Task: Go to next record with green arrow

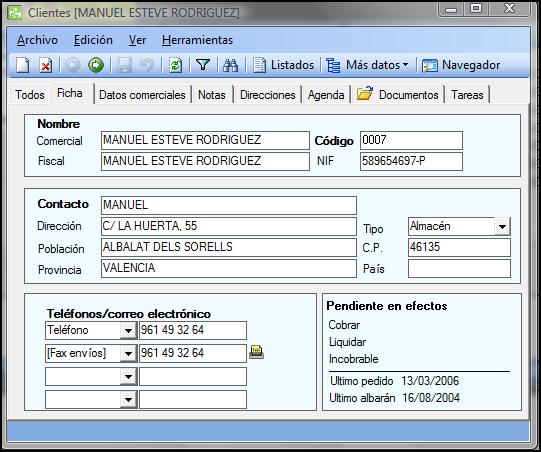Action: pyautogui.click(x=96, y=65)
